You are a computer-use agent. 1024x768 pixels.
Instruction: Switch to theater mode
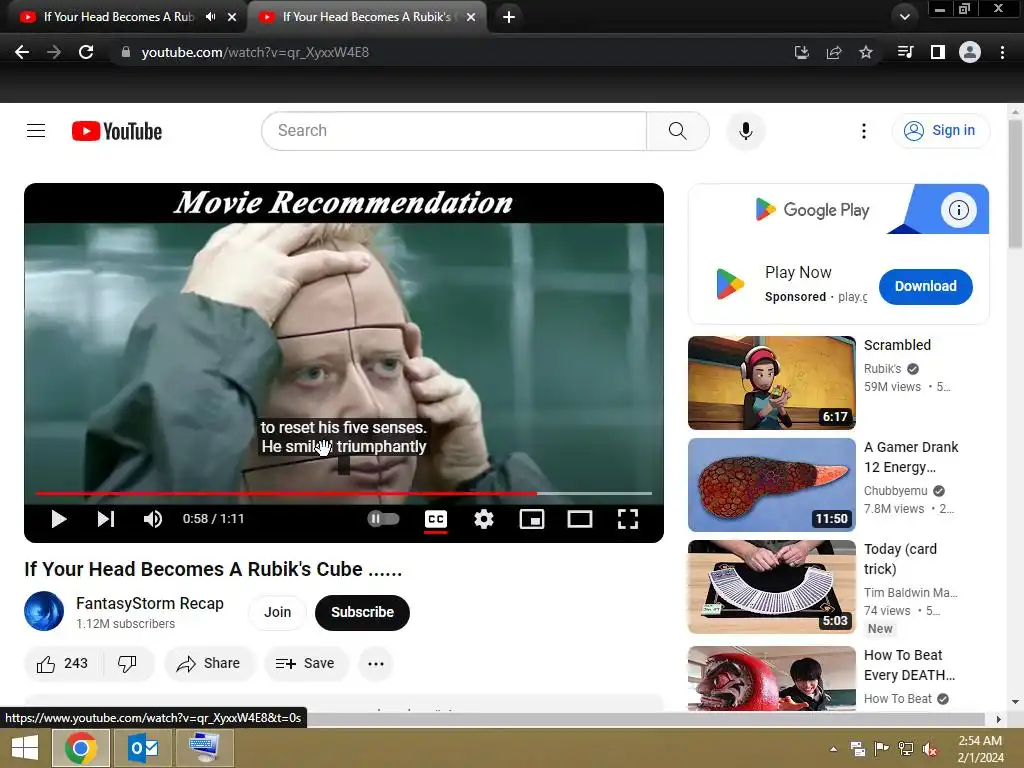pos(580,519)
